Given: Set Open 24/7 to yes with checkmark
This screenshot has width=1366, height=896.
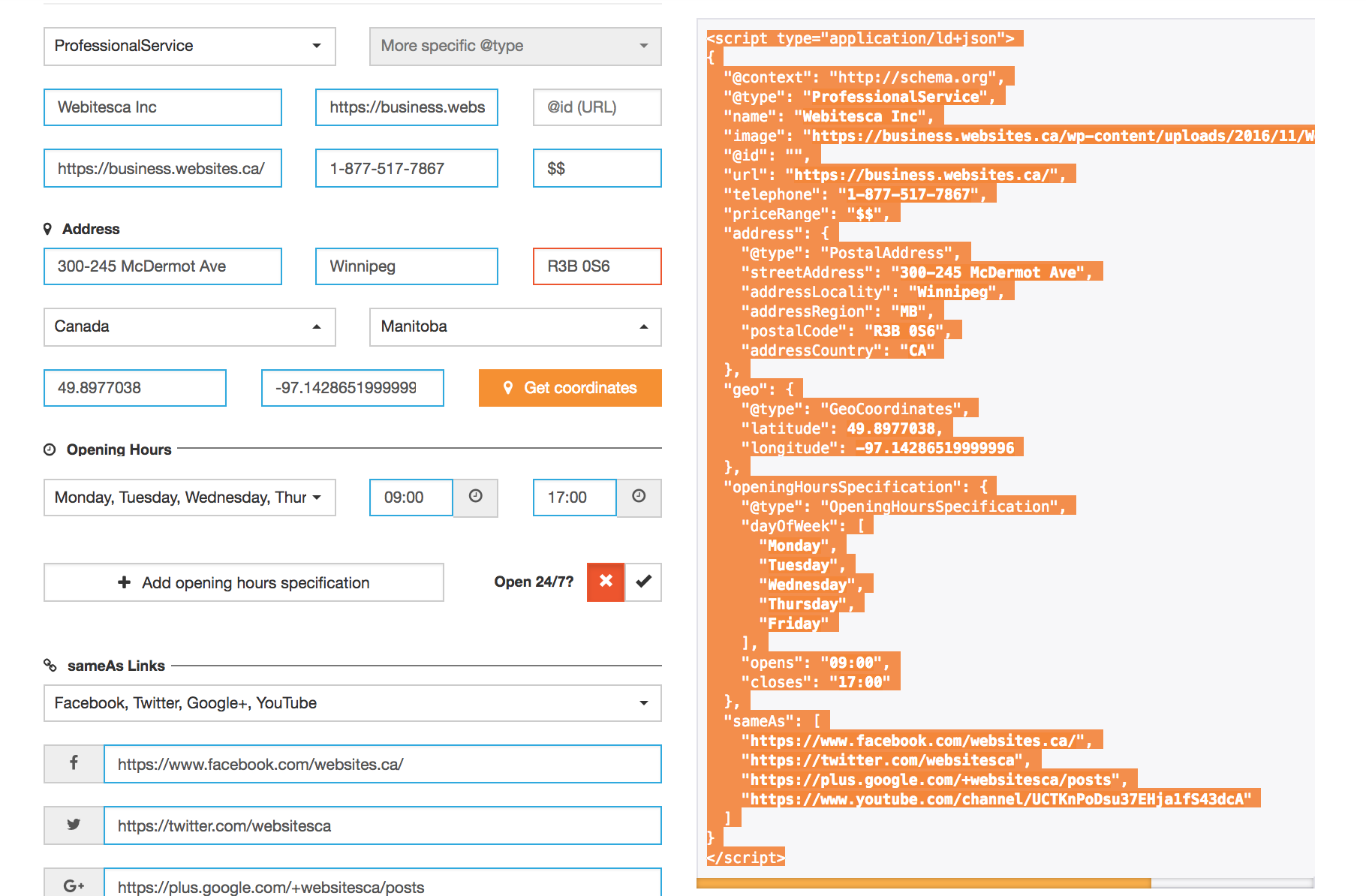Looking at the screenshot, I should click(x=643, y=582).
